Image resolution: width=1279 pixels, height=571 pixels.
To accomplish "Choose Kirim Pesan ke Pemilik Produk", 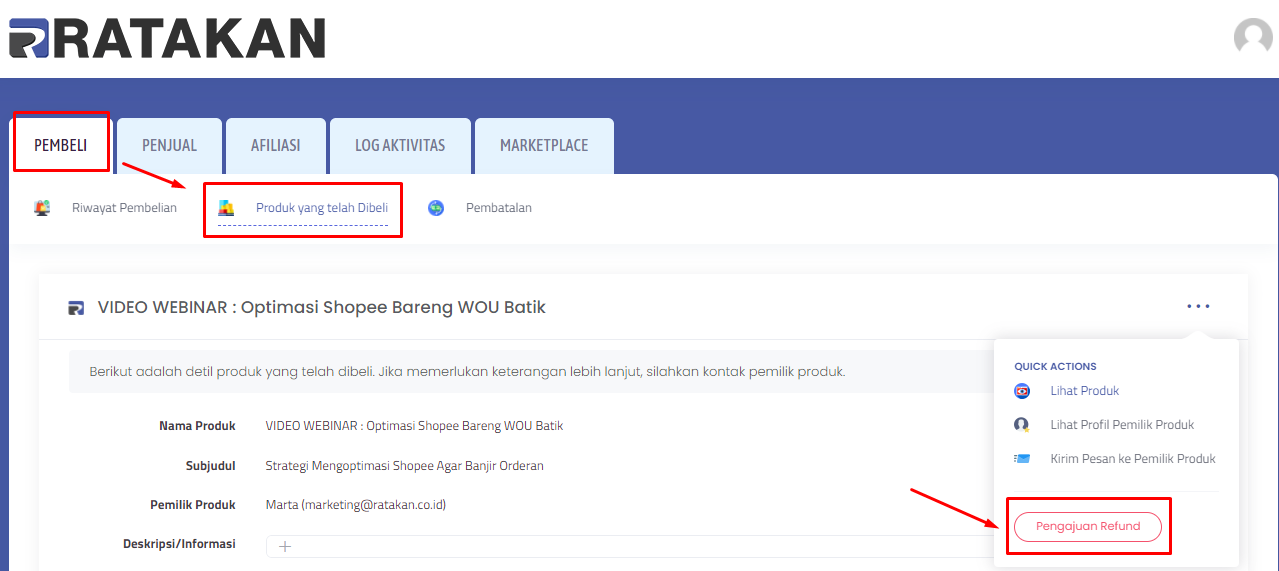I will coord(1133,459).
